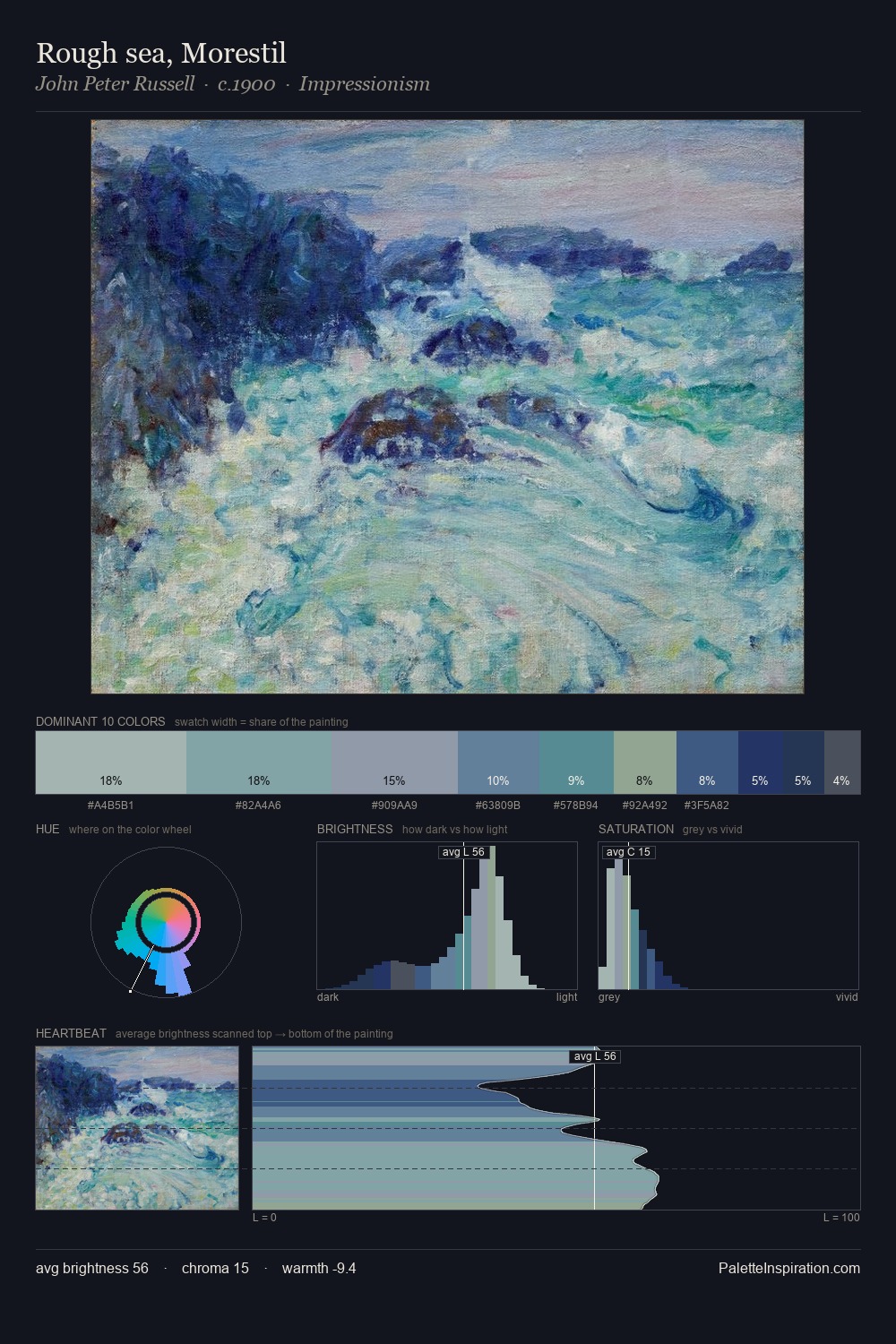Click the SATURATION section heading
This screenshot has height=1344, width=896.
636,829
